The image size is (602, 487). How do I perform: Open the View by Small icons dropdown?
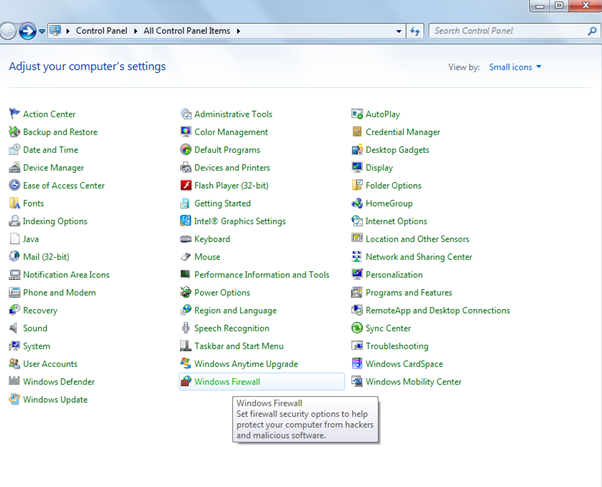click(515, 67)
